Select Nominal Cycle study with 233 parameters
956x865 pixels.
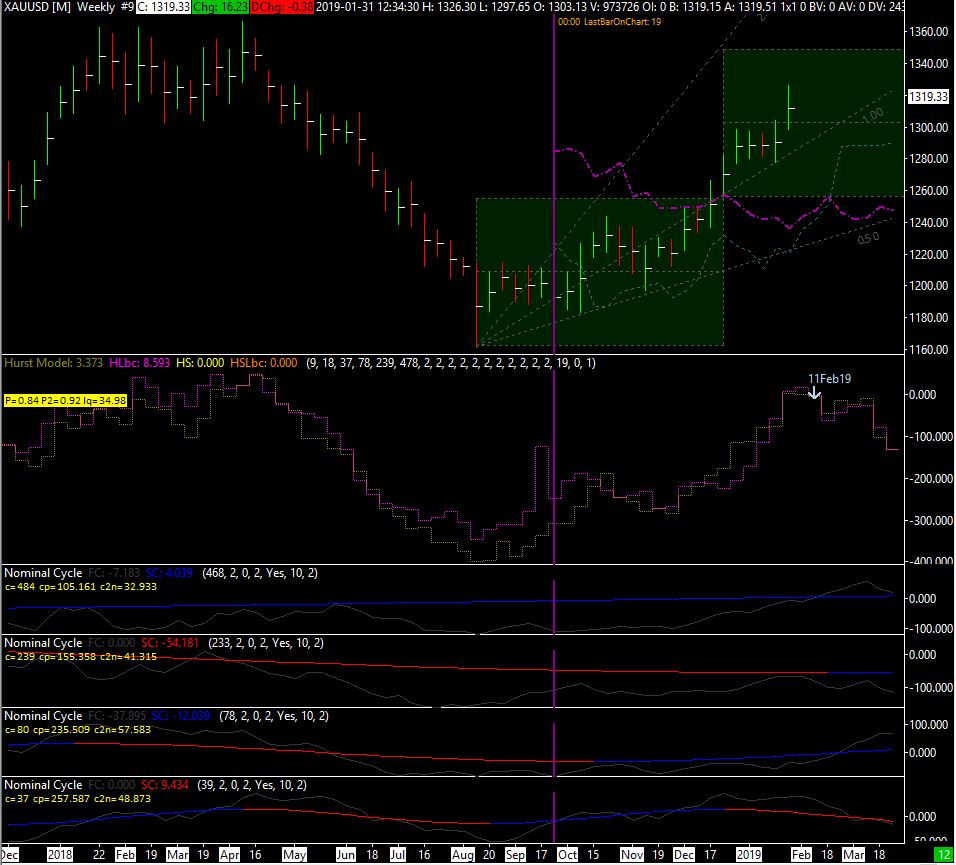coord(164,643)
